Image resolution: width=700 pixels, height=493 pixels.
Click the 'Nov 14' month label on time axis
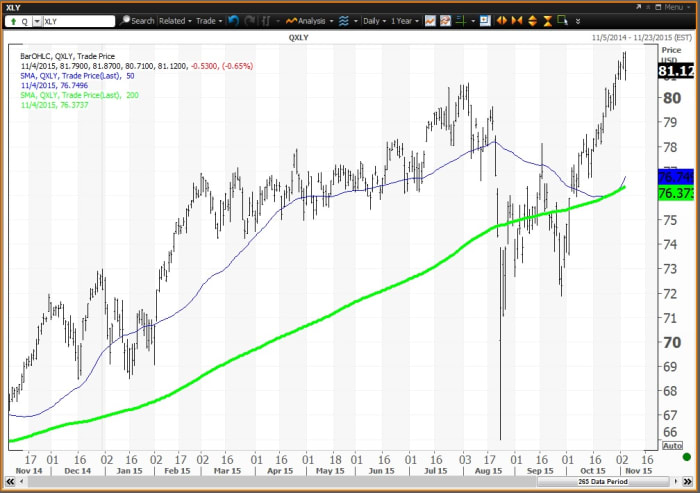[29, 471]
